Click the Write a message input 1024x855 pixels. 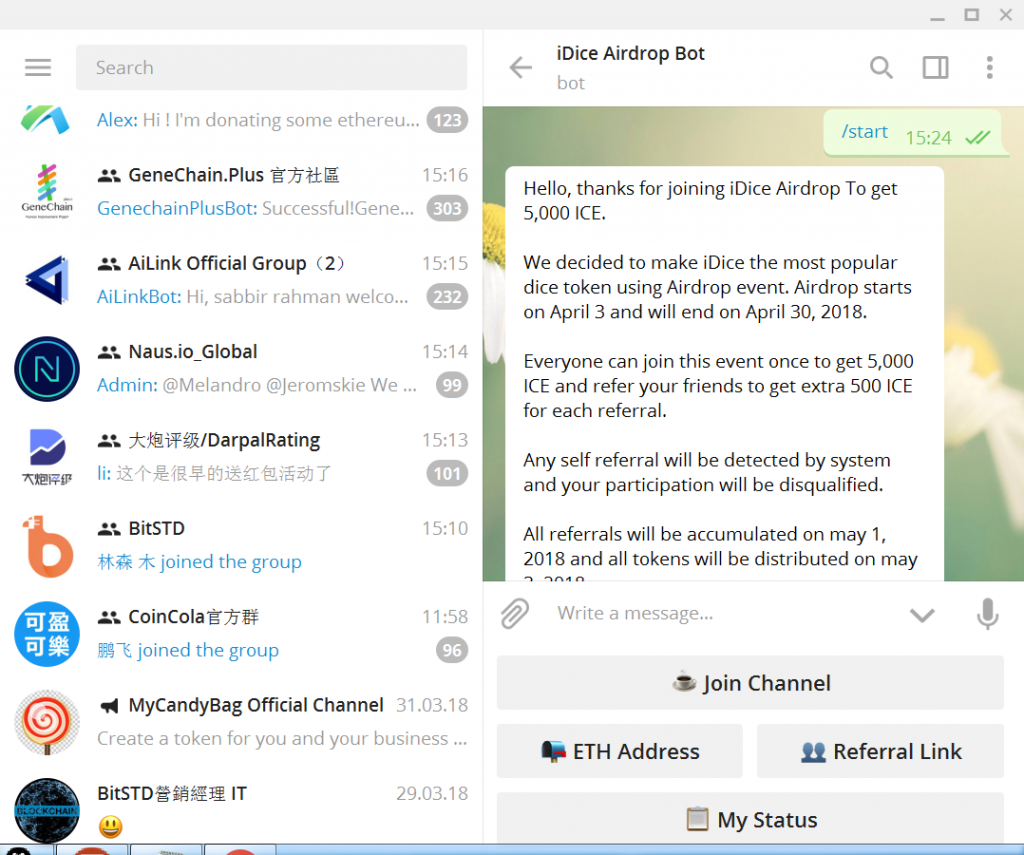tap(725, 613)
